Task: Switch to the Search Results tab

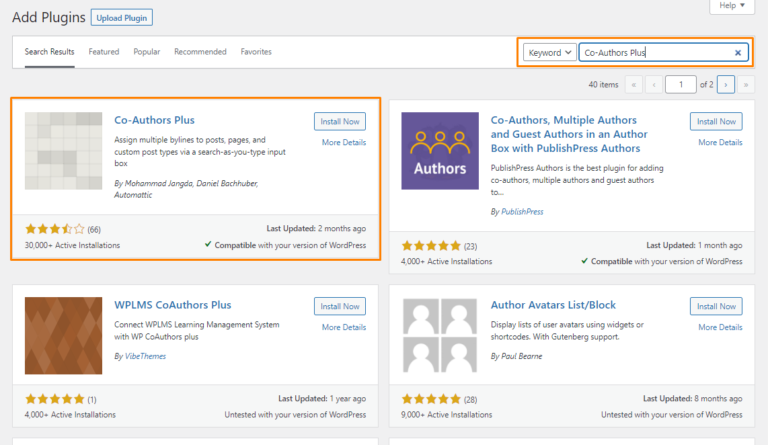Action: (x=49, y=51)
